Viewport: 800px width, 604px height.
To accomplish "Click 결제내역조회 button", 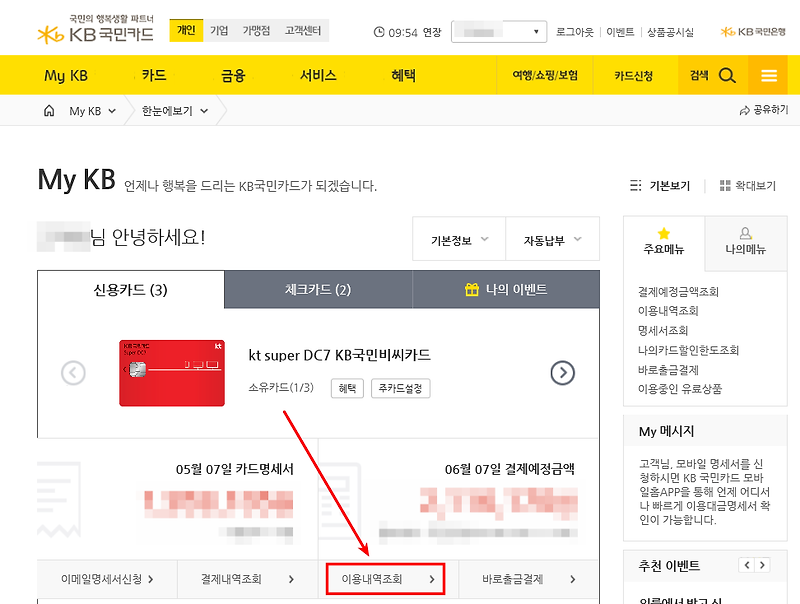I will coord(247,579).
